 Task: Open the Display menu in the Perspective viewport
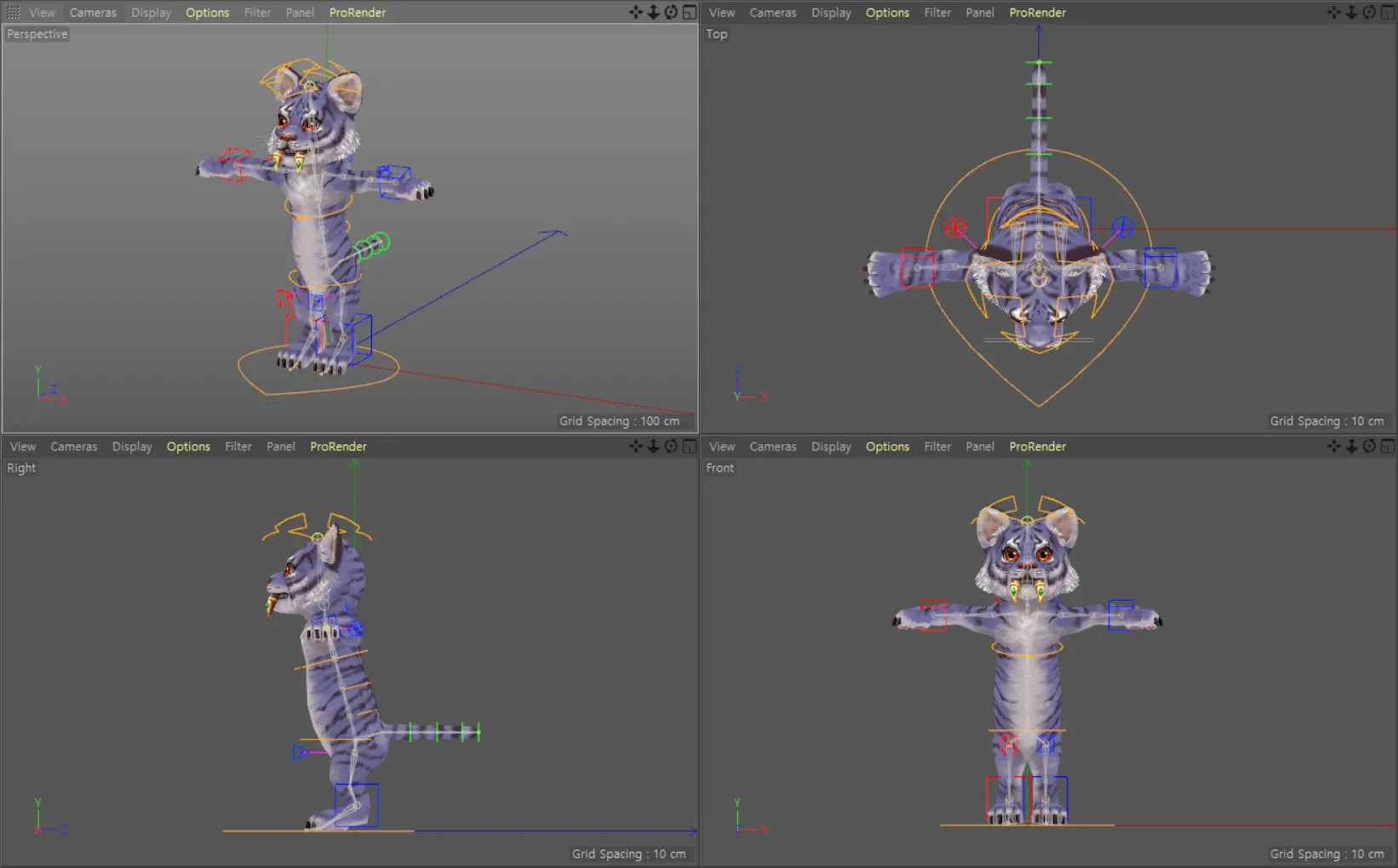coord(151,13)
